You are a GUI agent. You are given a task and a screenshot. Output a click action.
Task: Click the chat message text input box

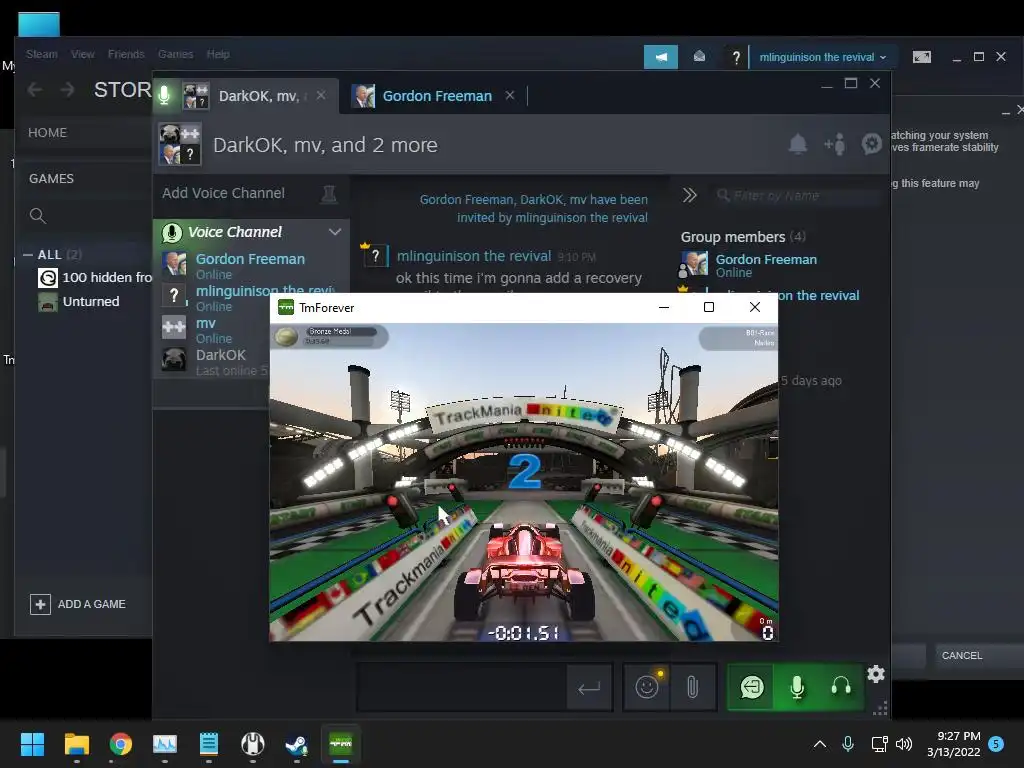[461, 687]
